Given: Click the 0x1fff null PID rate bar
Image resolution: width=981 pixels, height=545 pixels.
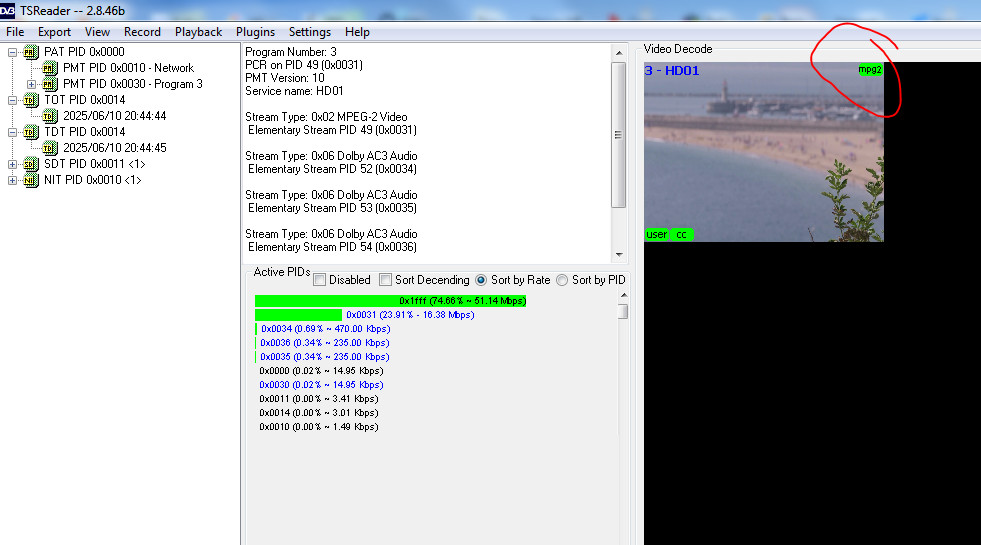Looking at the screenshot, I should pos(390,301).
